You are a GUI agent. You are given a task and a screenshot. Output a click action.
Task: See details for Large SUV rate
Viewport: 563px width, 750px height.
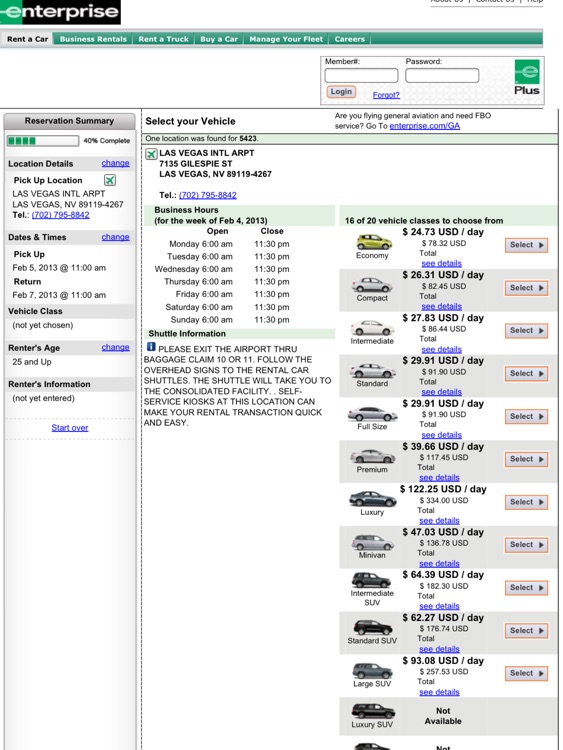440,693
